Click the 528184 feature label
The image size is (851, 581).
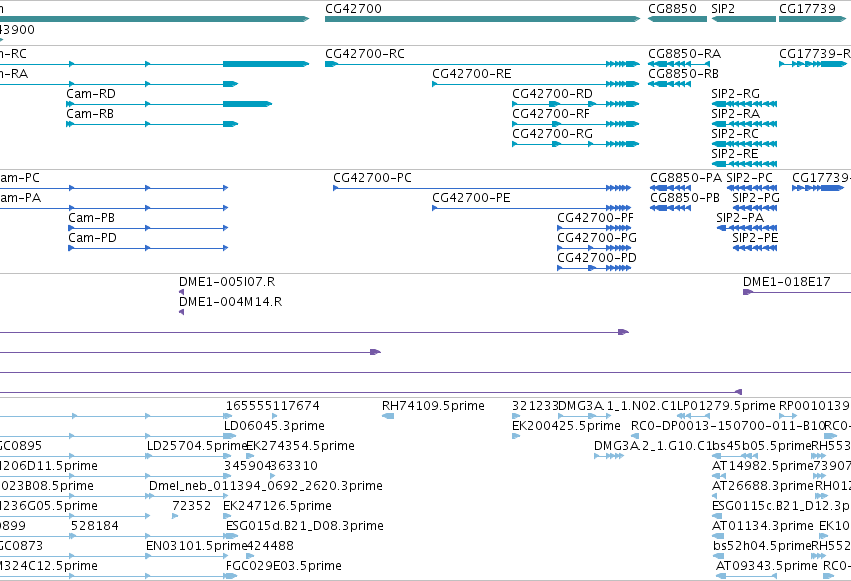[x=95, y=526]
